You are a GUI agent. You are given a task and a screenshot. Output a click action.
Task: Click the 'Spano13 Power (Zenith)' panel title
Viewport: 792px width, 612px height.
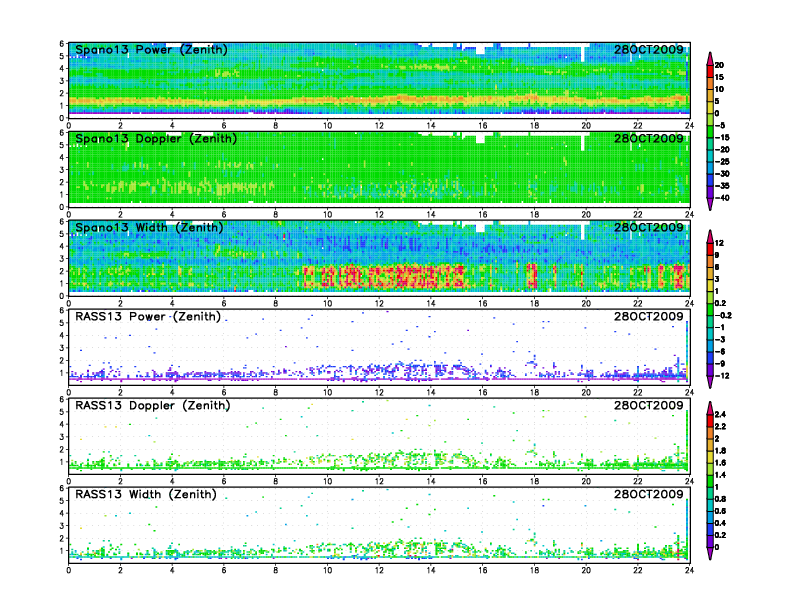[151, 50]
